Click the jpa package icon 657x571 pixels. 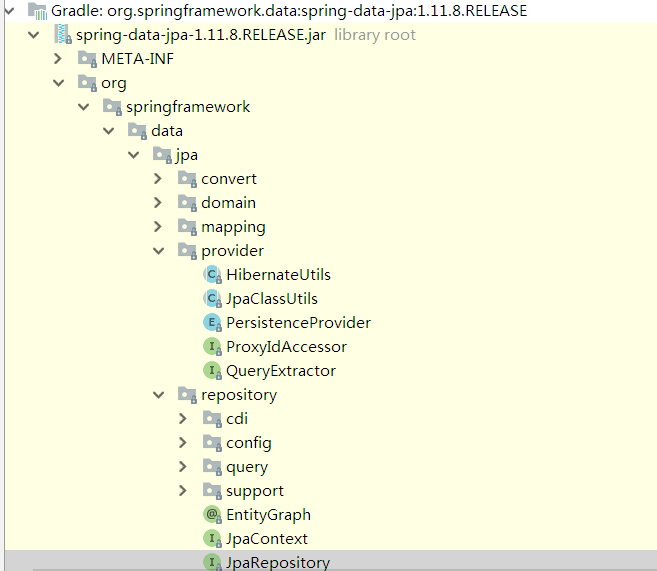163,155
